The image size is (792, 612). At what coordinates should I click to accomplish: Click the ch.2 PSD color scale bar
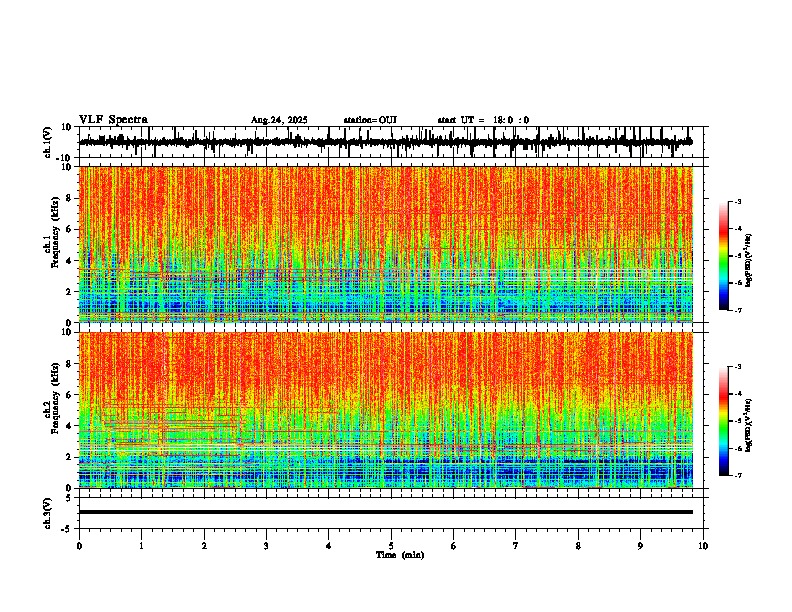coord(724,421)
